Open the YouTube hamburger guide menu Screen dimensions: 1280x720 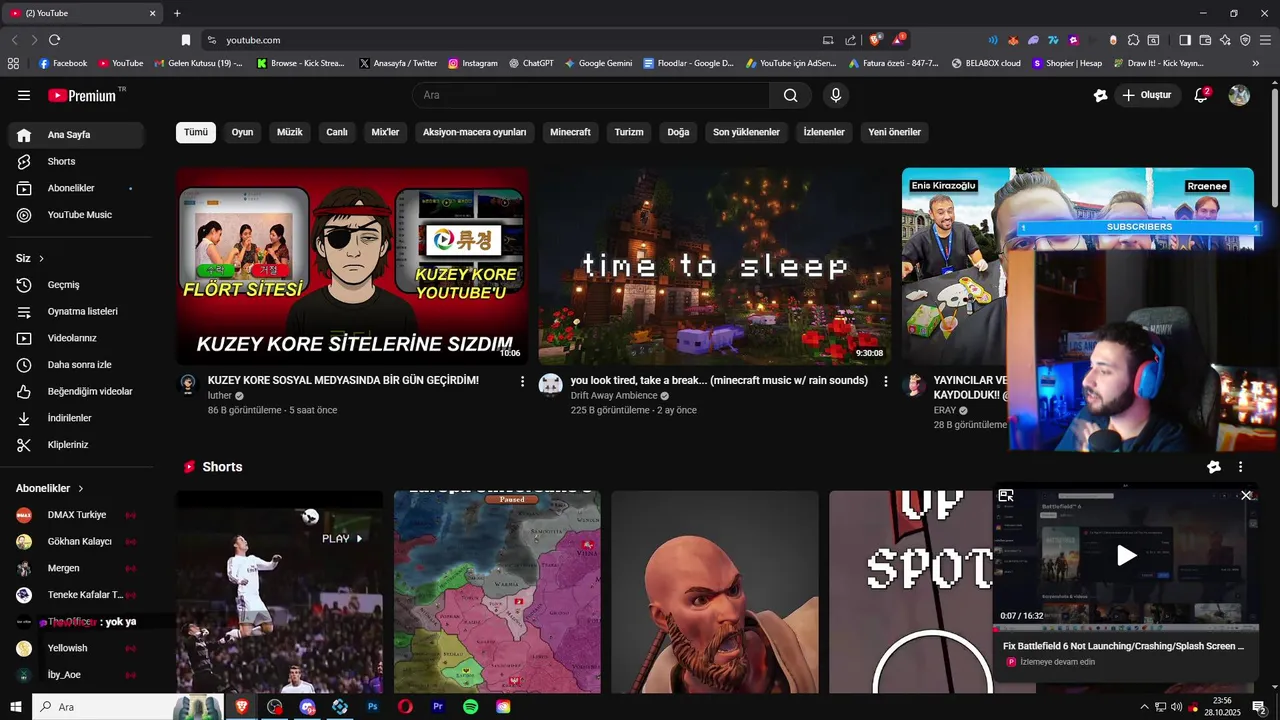[x=24, y=95]
